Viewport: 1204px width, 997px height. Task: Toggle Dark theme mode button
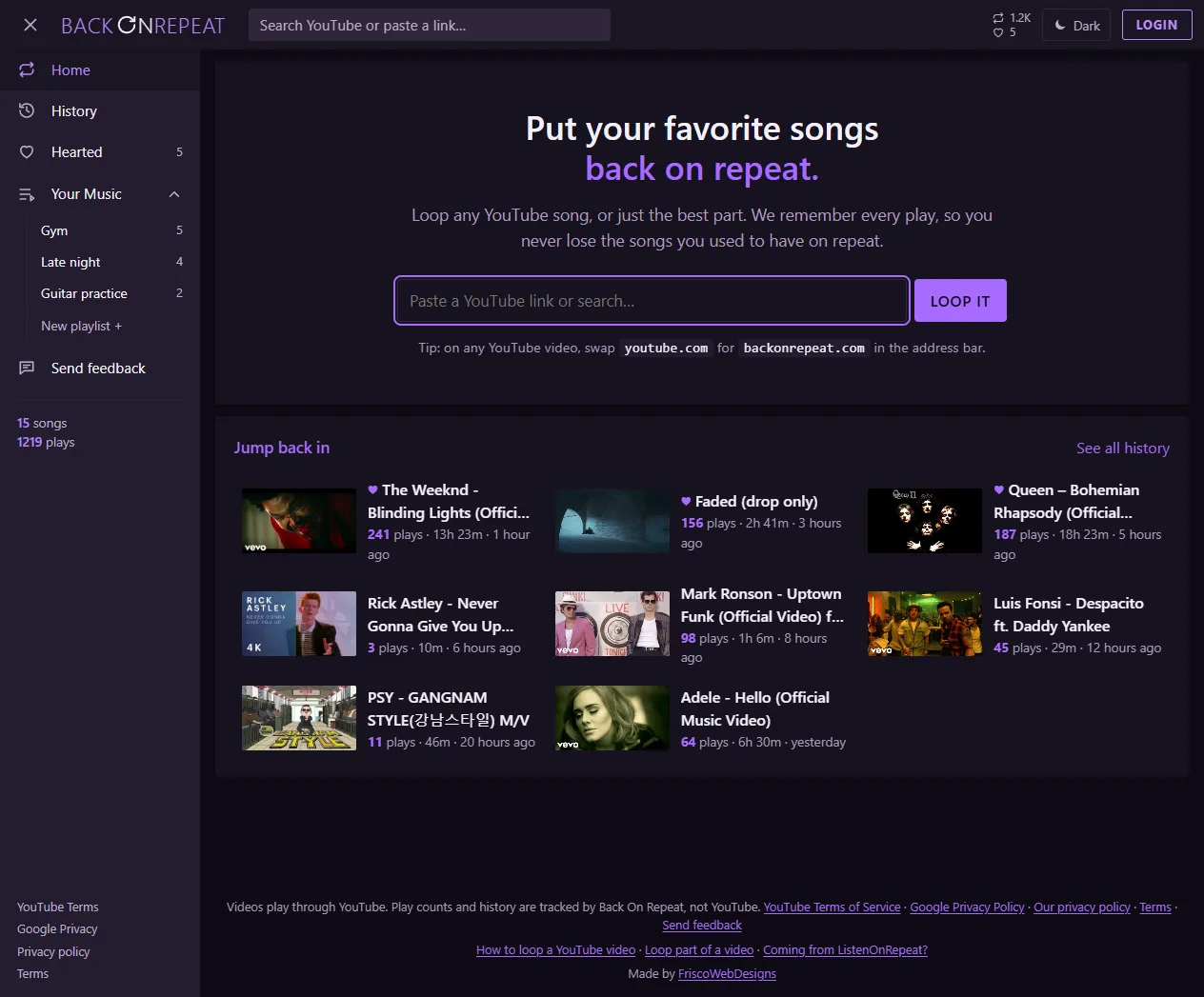click(1077, 26)
